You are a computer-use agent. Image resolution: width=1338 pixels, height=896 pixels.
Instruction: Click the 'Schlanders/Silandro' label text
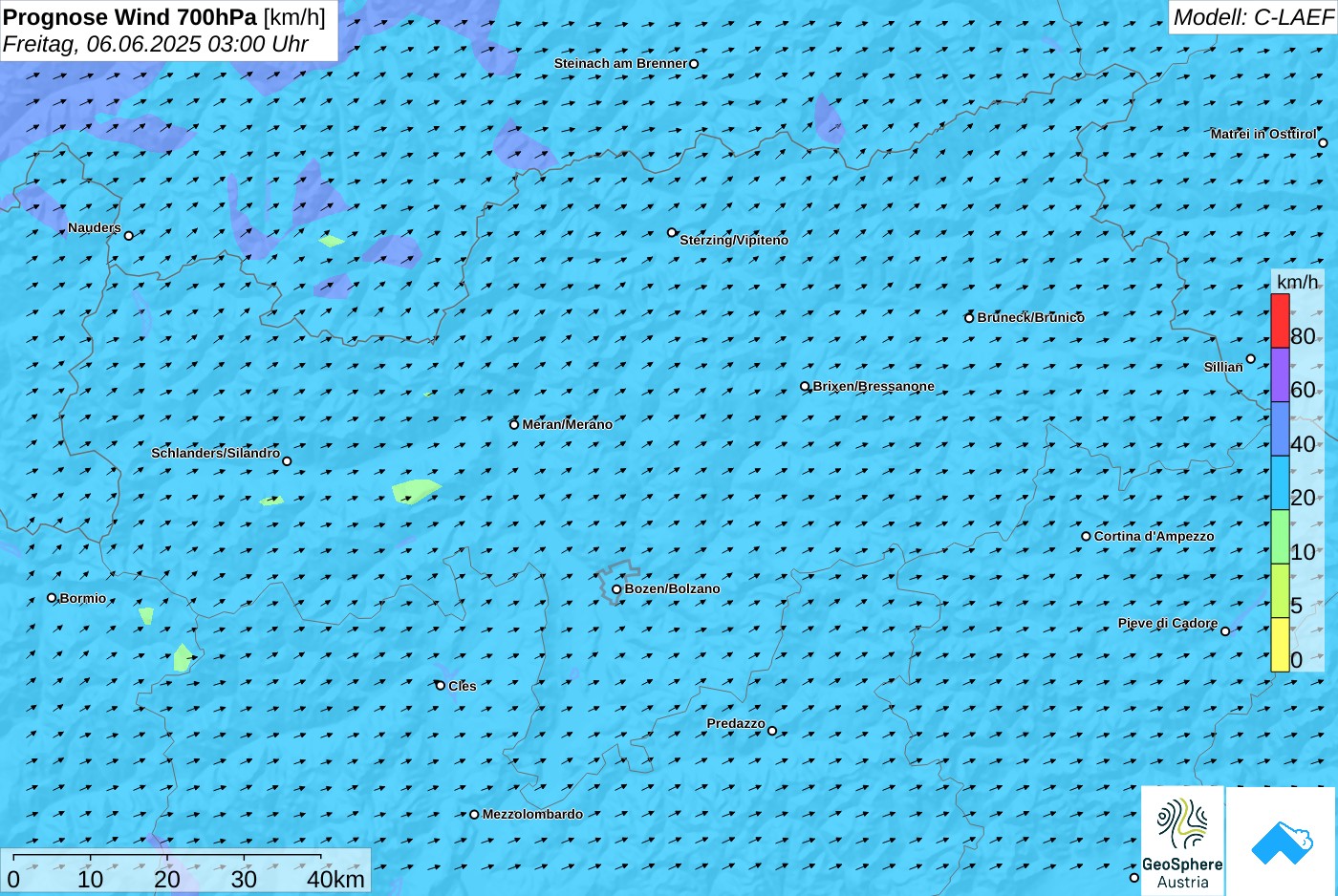tap(216, 453)
